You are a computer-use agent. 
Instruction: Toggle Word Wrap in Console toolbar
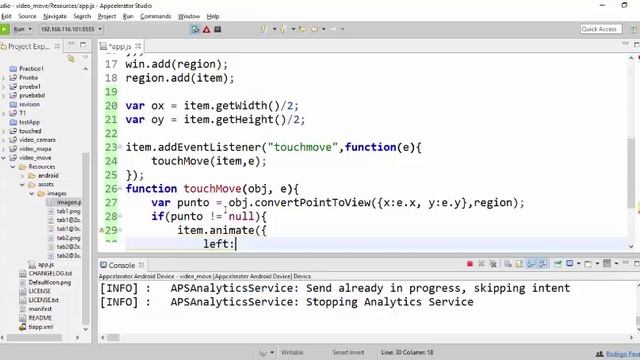pos(531,264)
